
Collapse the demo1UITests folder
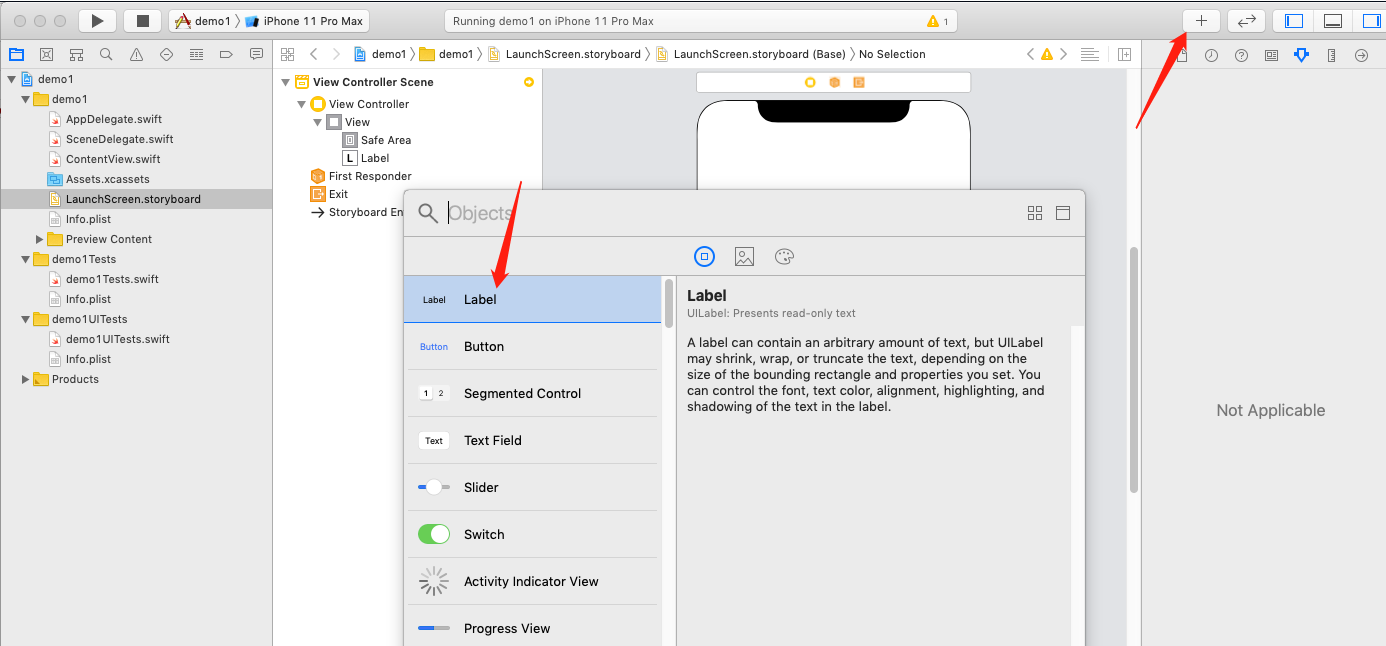coord(26,319)
